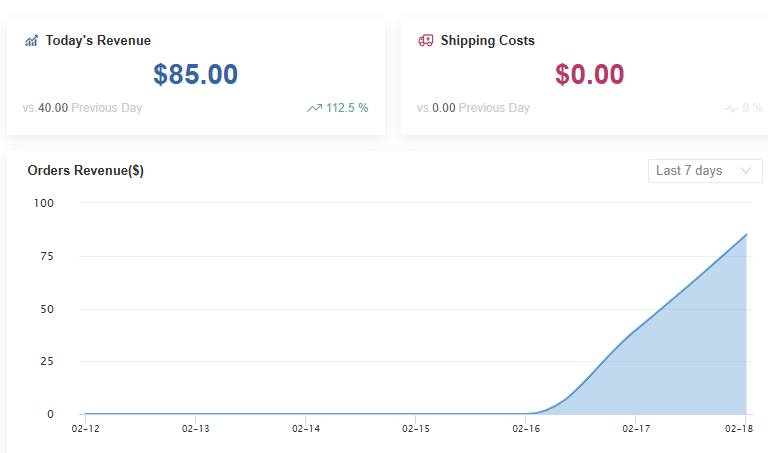Click the 02-12 date on chart axis

pos(85,428)
